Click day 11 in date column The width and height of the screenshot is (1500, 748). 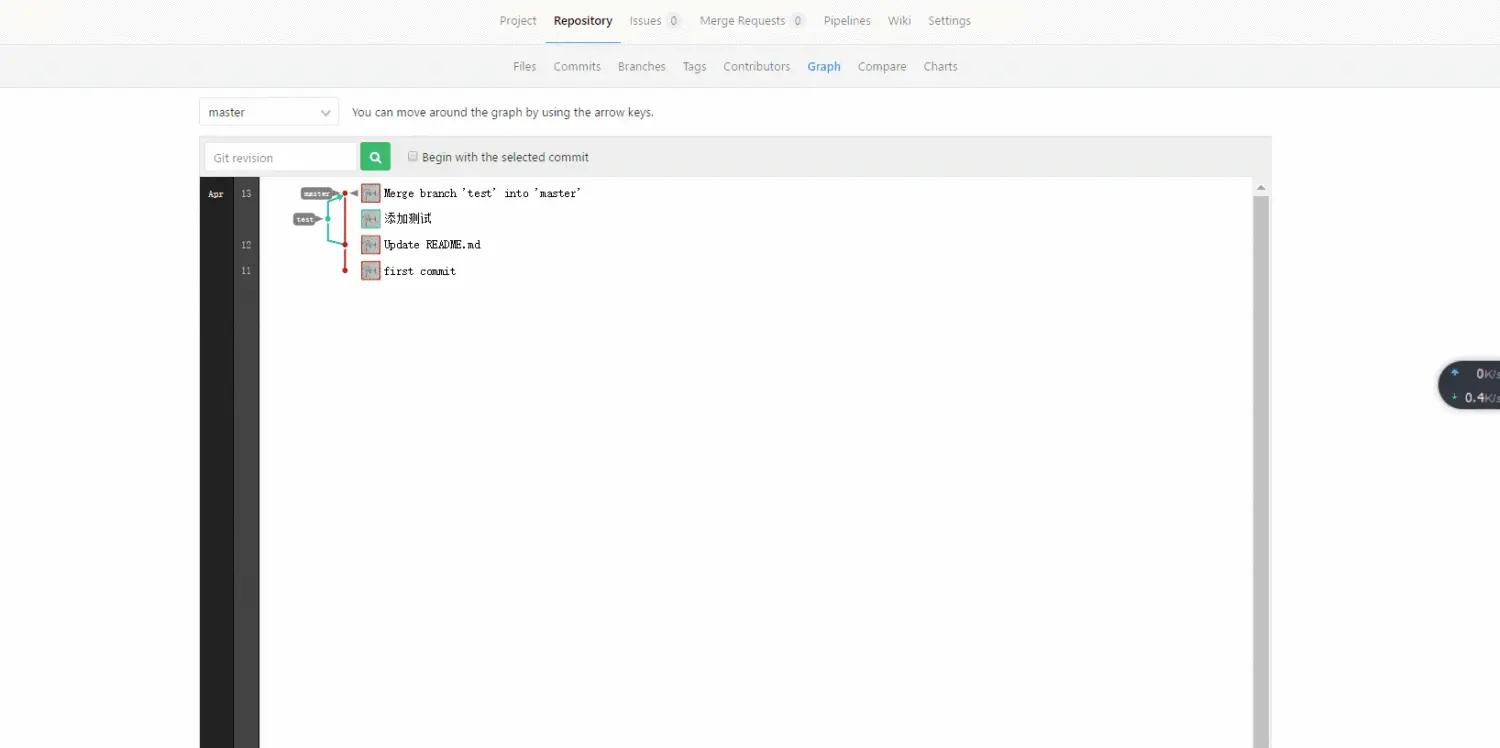[246, 271]
